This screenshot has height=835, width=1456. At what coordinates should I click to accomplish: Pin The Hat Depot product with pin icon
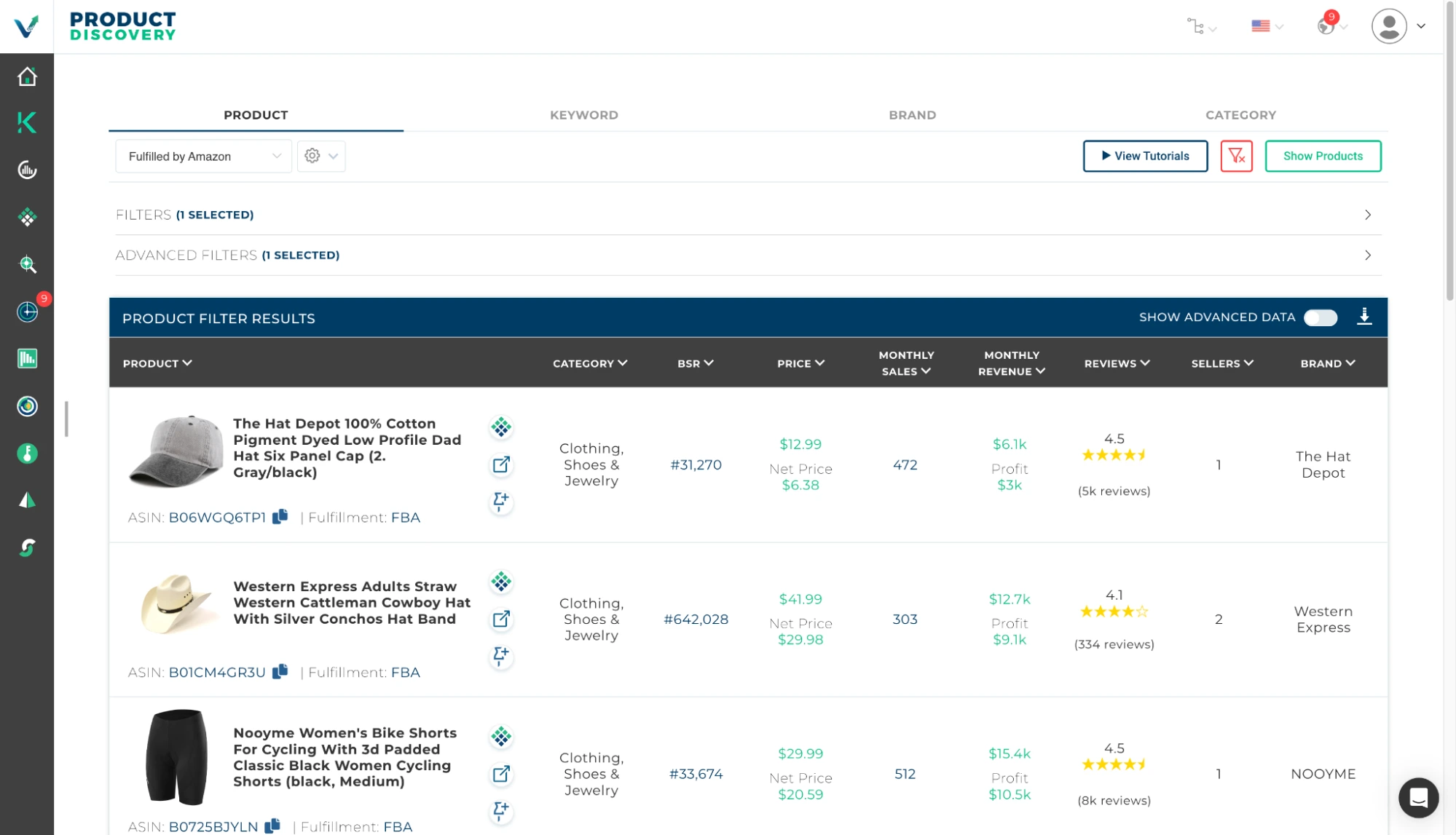click(501, 502)
